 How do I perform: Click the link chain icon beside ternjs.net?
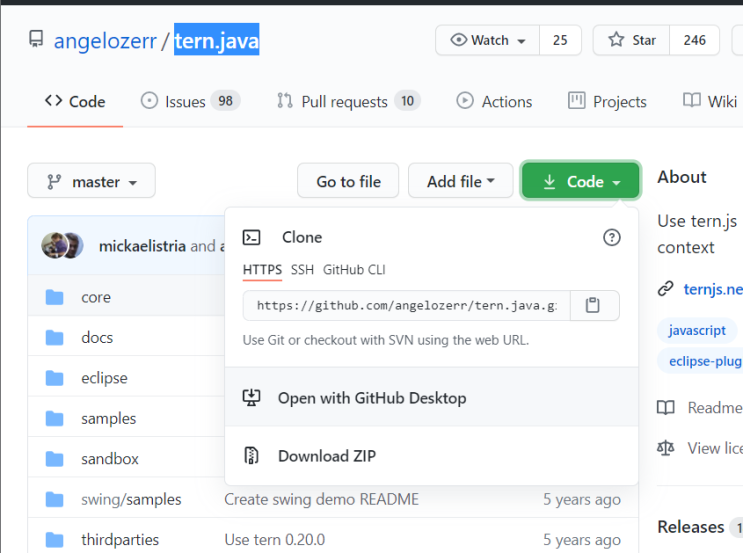(666, 289)
